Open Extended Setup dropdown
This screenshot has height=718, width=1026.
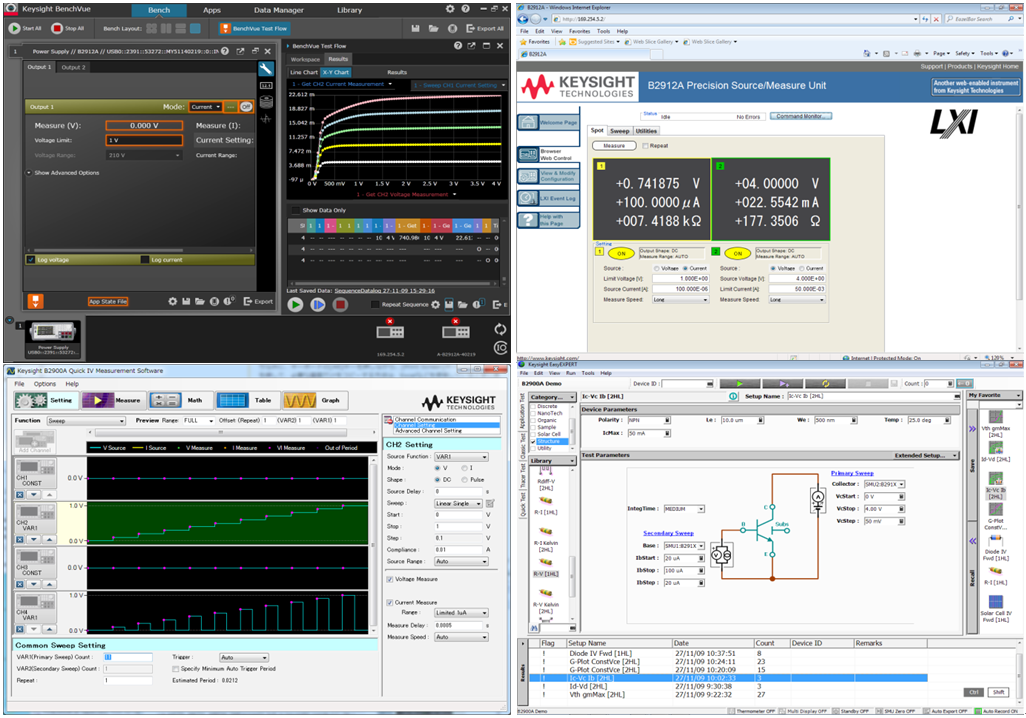tap(925, 455)
